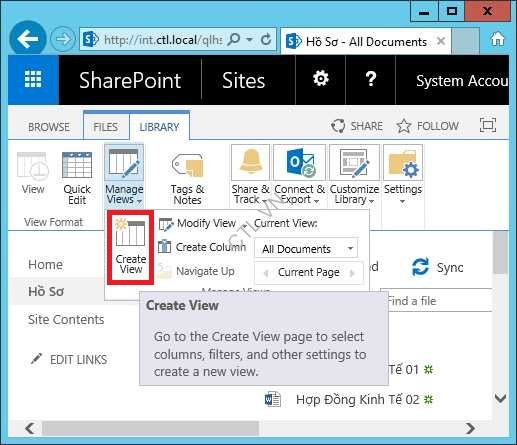
Task: Open the browser Home icon
Action: tap(497, 39)
